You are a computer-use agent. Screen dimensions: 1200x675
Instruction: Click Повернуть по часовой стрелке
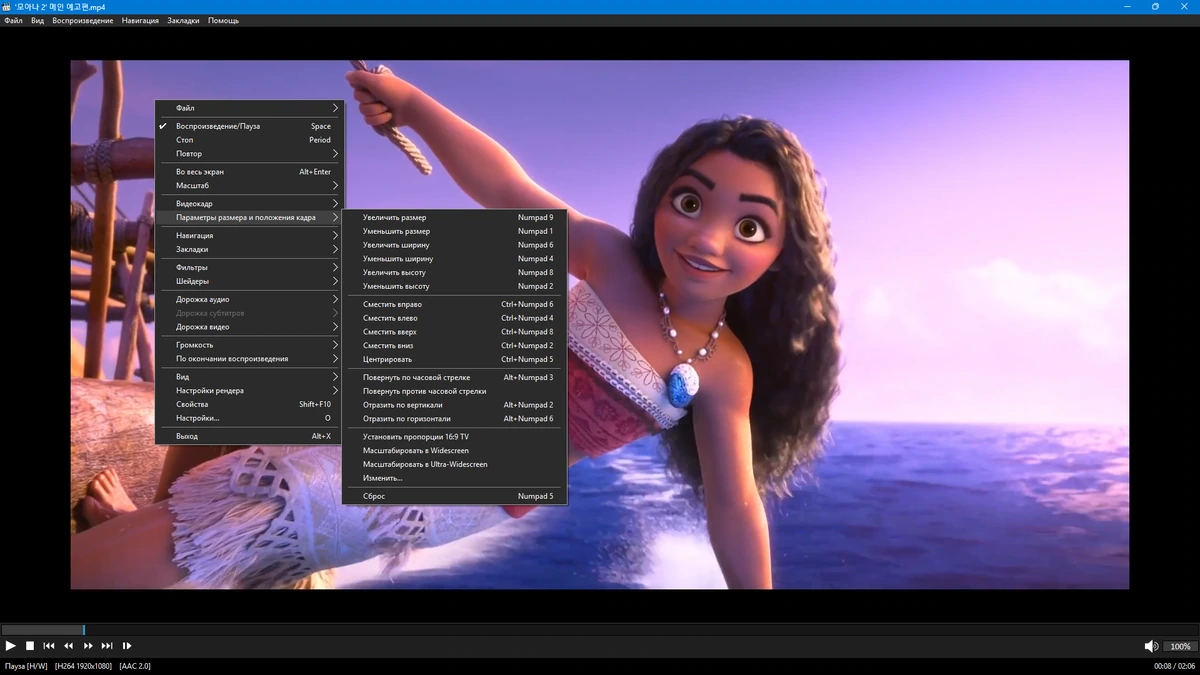tap(455, 378)
